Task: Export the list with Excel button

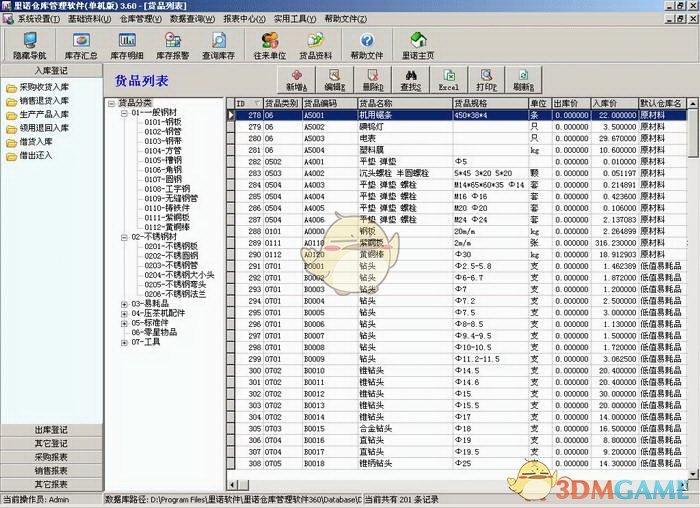Action: [x=449, y=80]
